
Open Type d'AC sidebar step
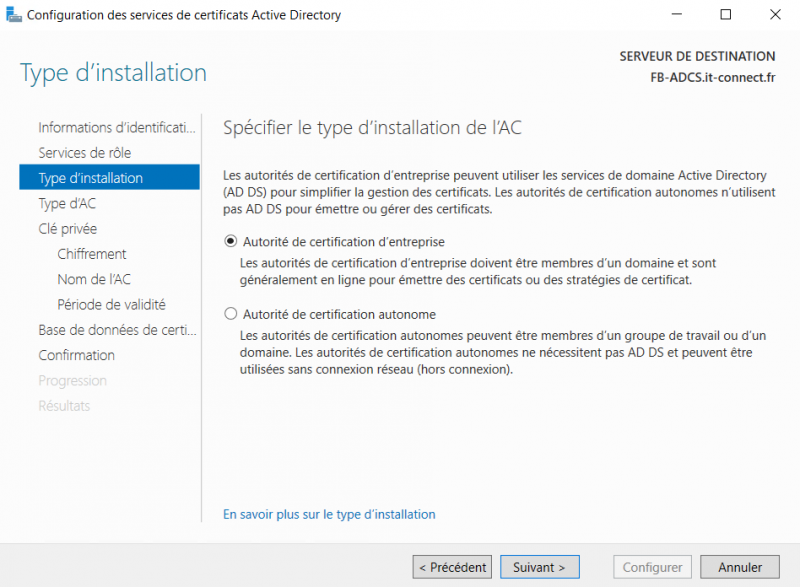coord(67,204)
